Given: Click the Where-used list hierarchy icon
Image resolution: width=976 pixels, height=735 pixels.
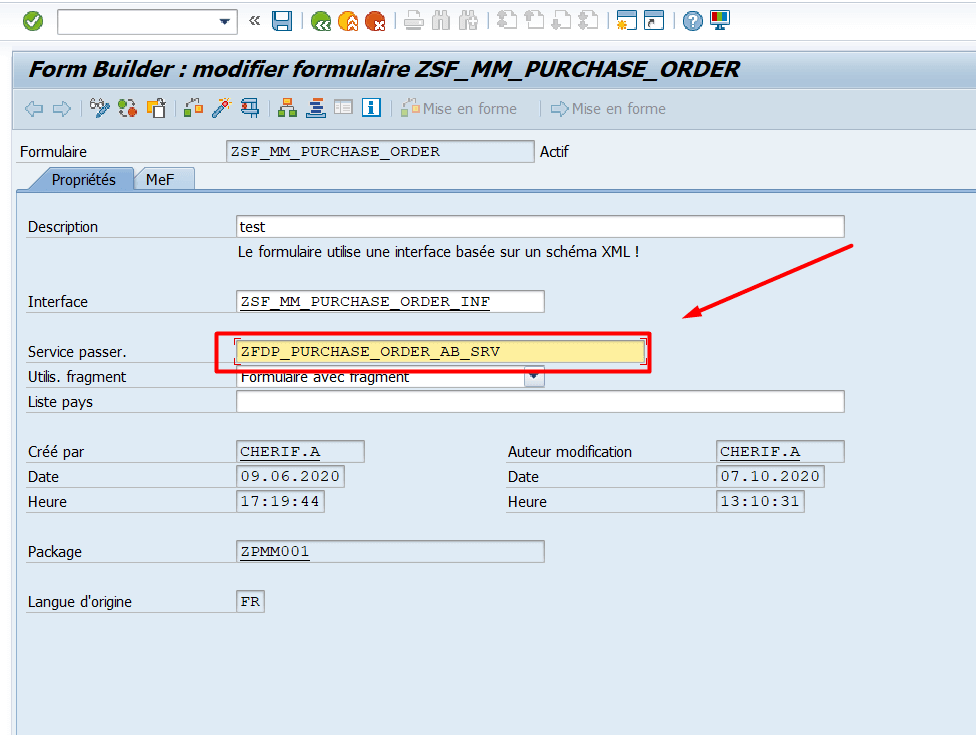Looking at the screenshot, I should click(287, 108).
